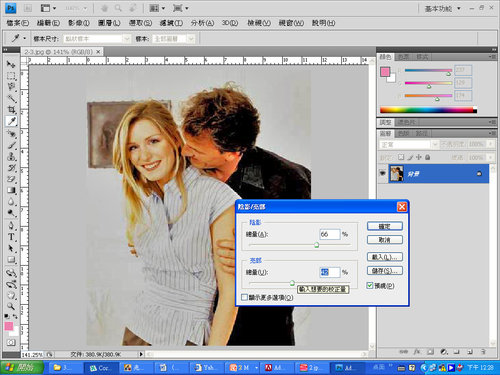Click the OK button in Shadows/Highlights dialog
Screen dimensions: 500x375
coord(385,226)
